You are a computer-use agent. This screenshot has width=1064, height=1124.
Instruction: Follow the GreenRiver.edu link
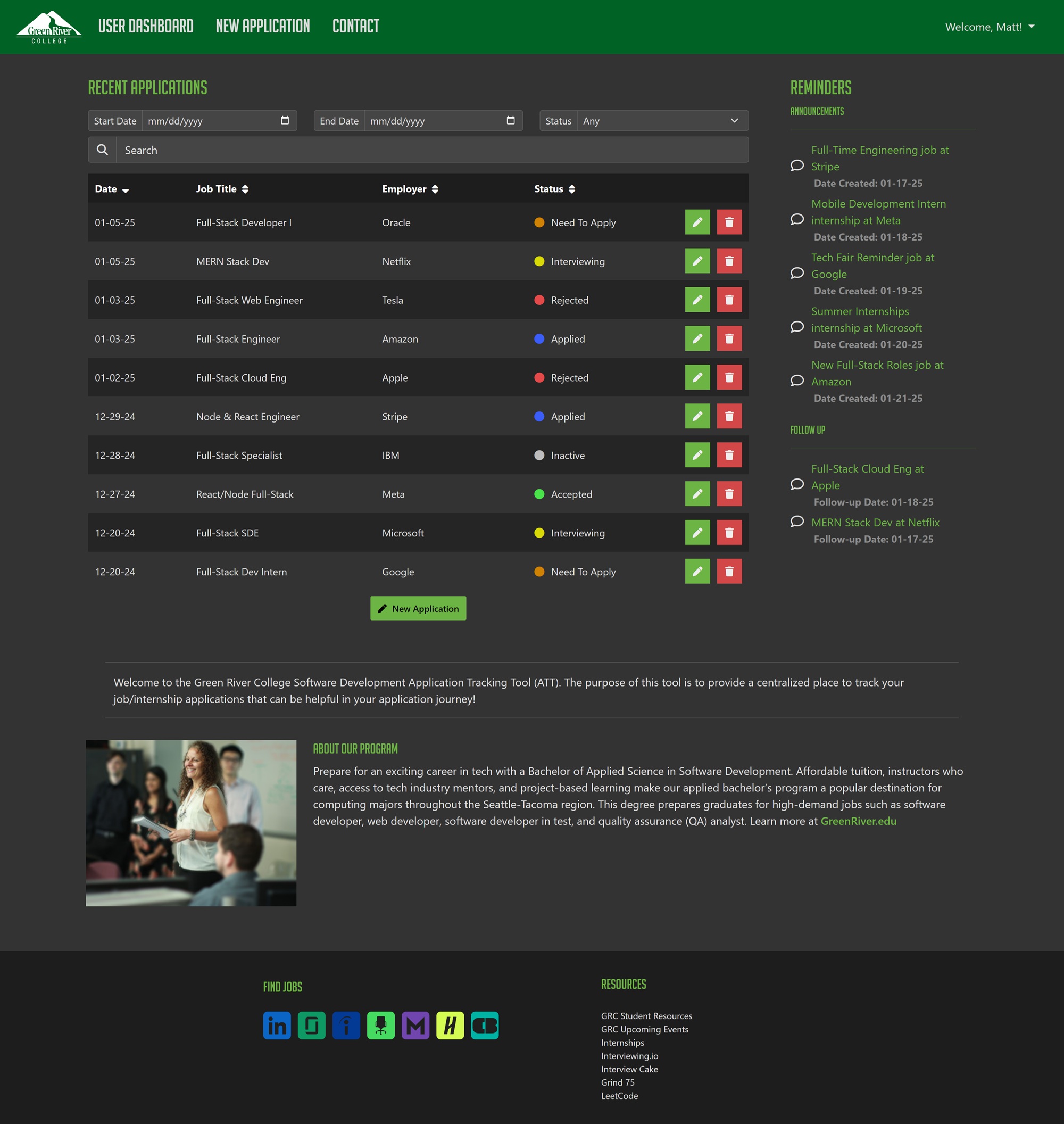click(858, 821)
